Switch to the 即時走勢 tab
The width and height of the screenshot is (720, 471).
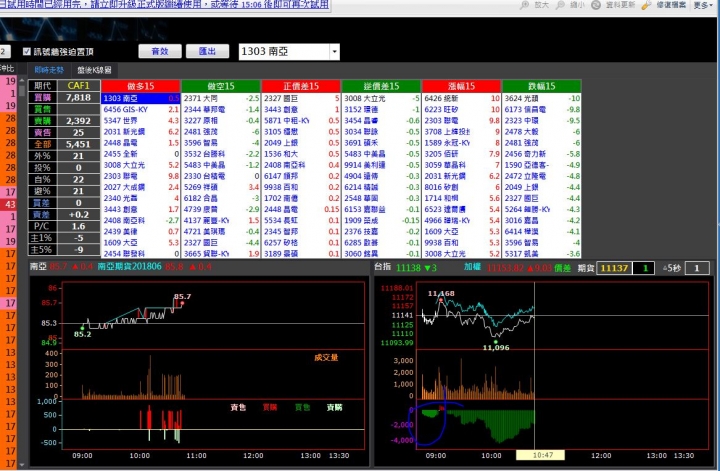click(x=49, y=70)
